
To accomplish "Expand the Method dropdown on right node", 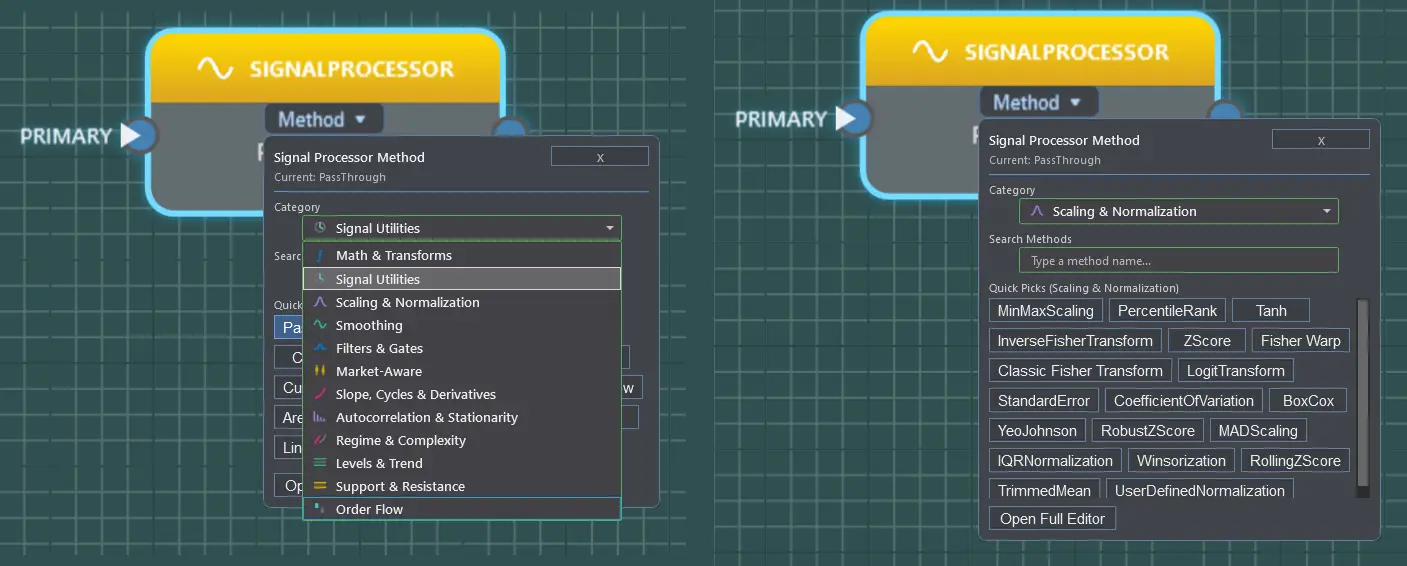I will (x=1038, y=102).
